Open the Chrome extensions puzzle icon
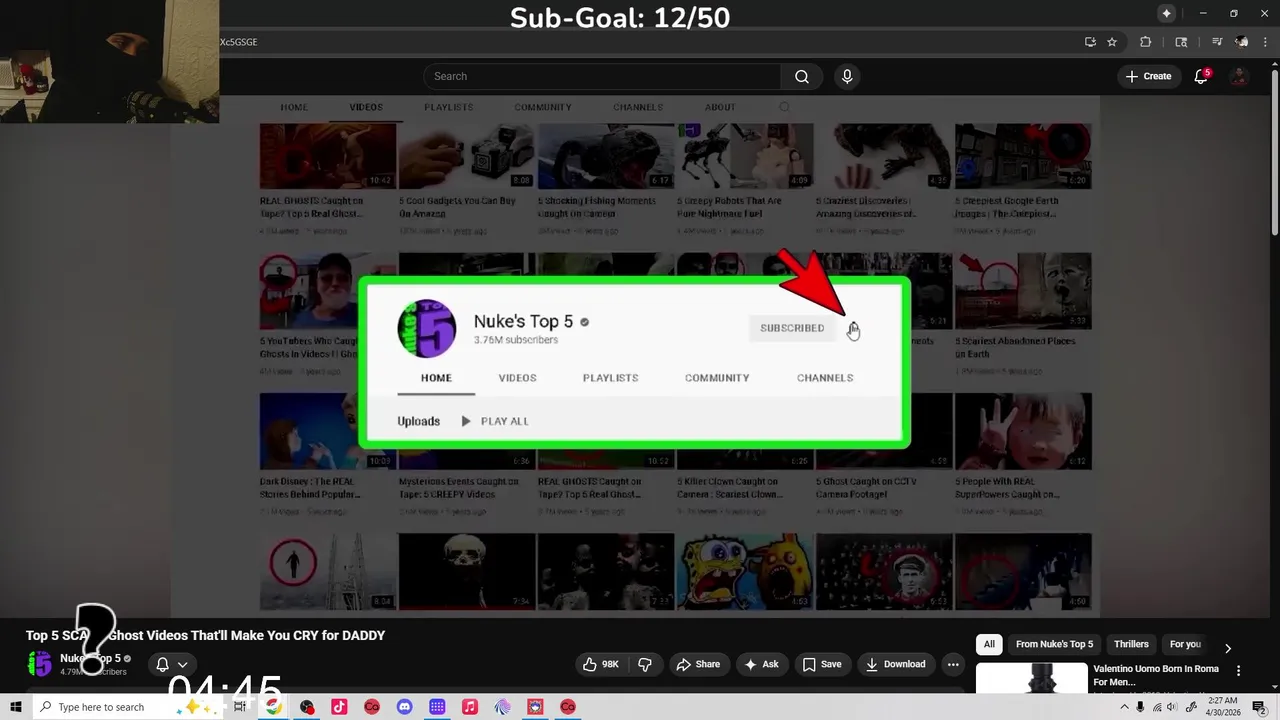This screenshot has width=1280, height=720. (x=1146, y=42)
